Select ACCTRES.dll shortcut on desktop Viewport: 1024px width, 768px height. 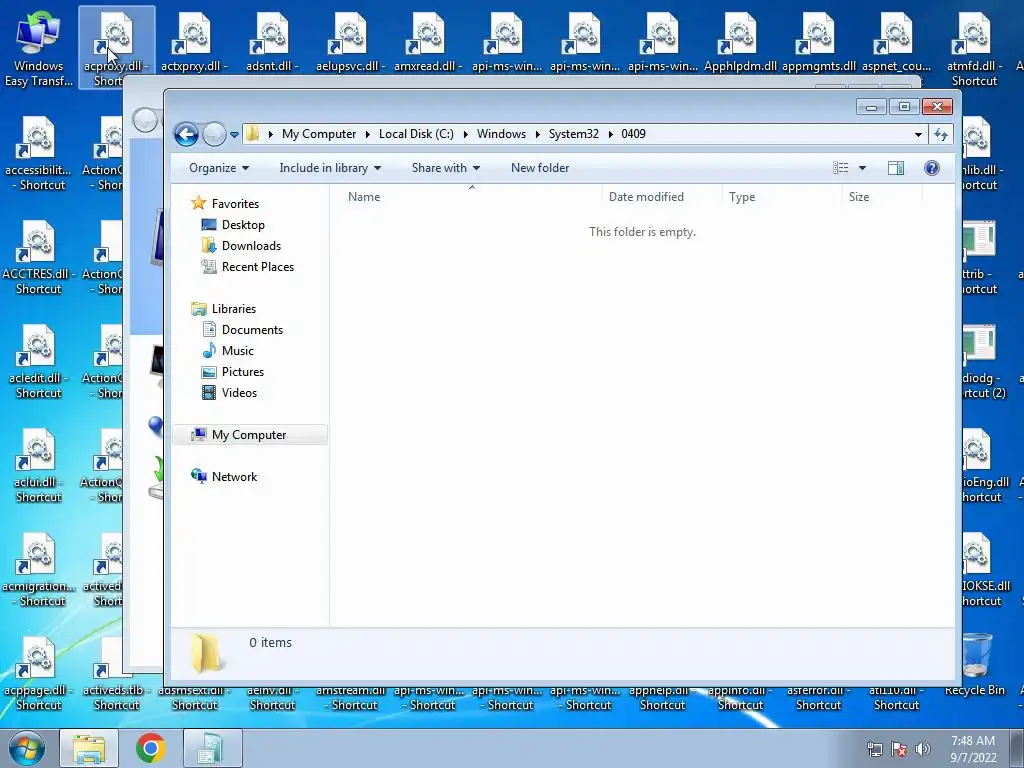coord(38,257)
